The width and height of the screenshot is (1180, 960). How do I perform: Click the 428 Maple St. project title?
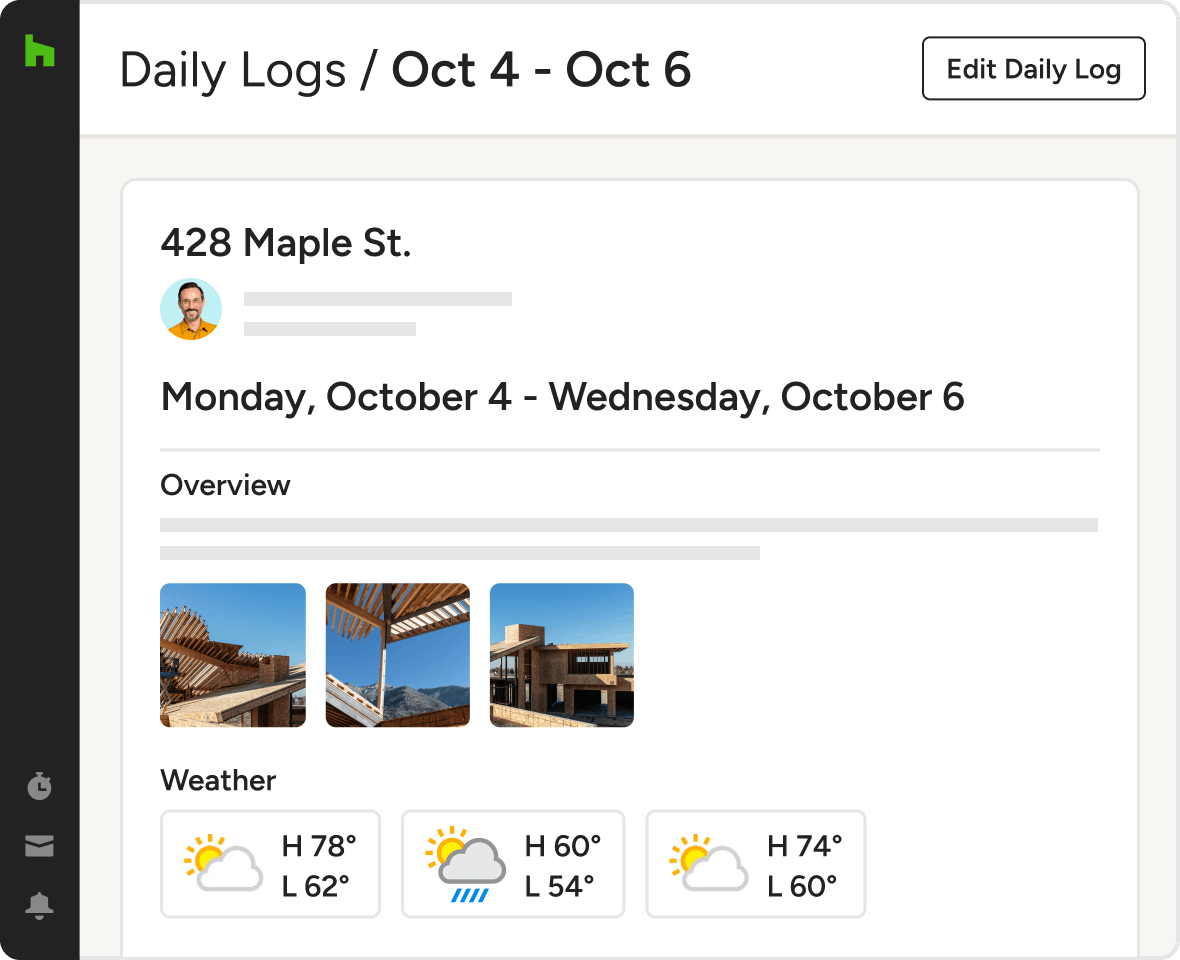coord(286,243)
